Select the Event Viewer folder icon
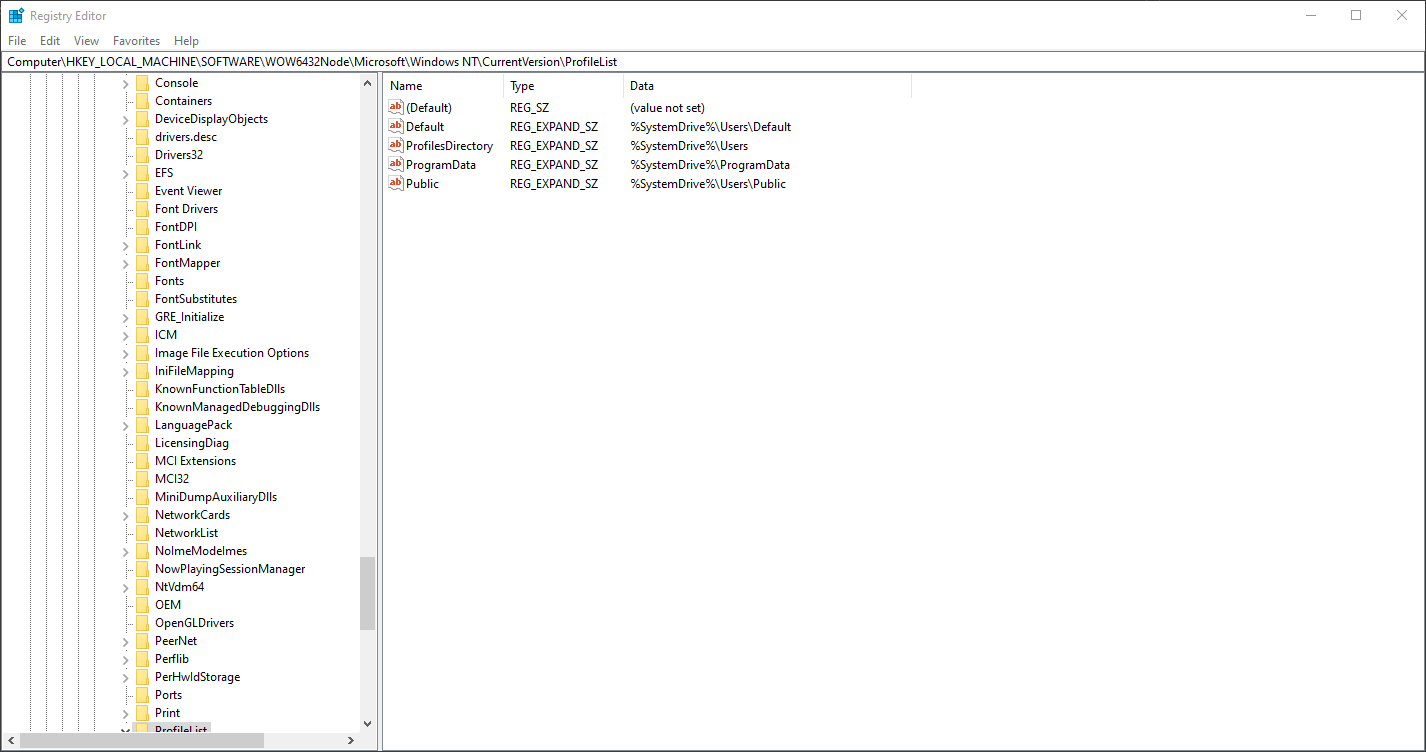The width and height of the screenshot is (1426, 752). coord(142,191)
